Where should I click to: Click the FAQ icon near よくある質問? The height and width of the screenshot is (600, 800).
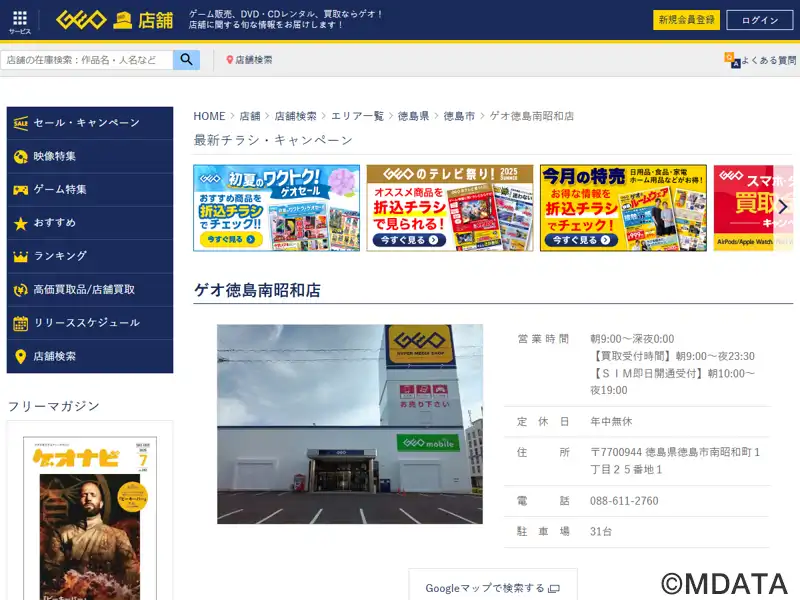(732, 60)
